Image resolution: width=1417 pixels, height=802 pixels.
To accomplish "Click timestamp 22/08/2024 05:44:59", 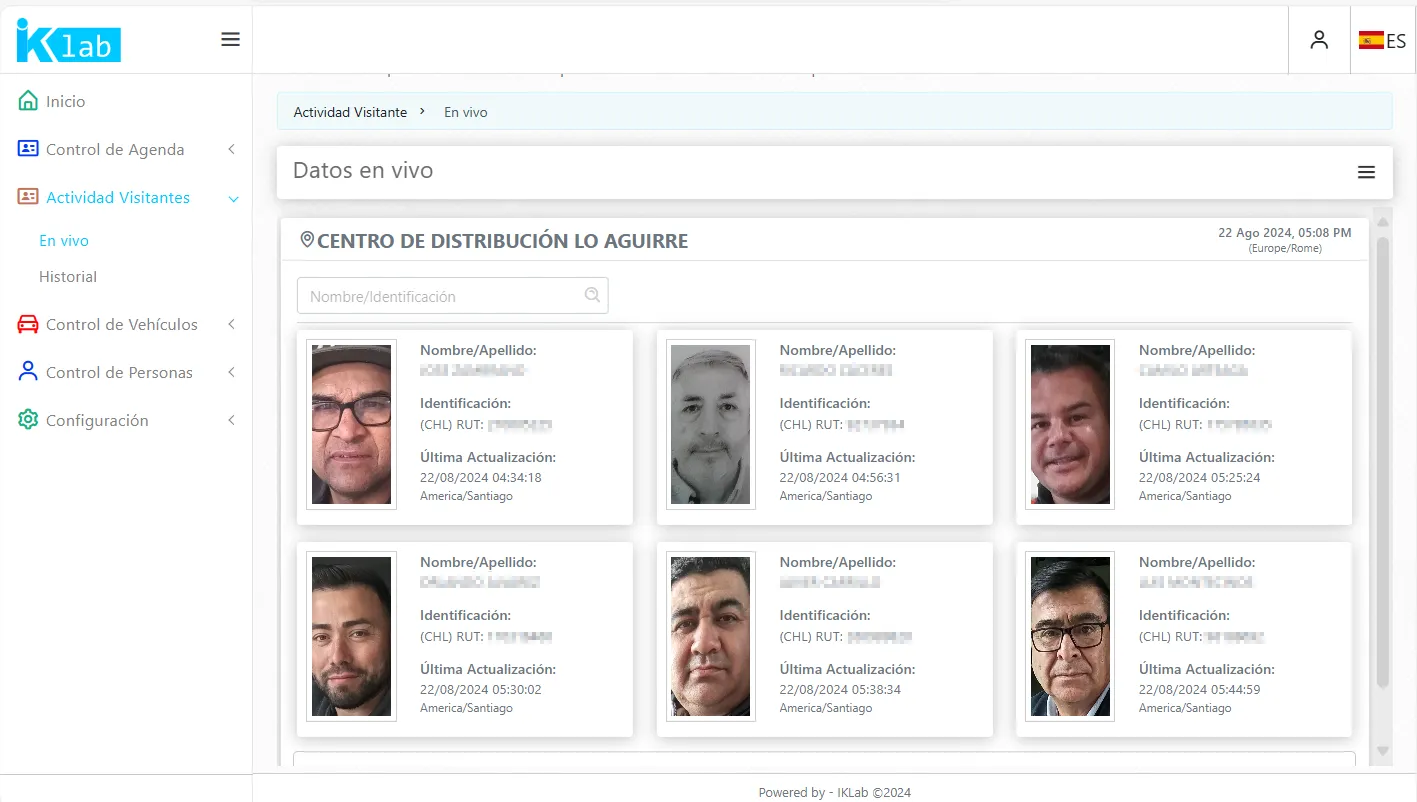I will pos(1200,690).
